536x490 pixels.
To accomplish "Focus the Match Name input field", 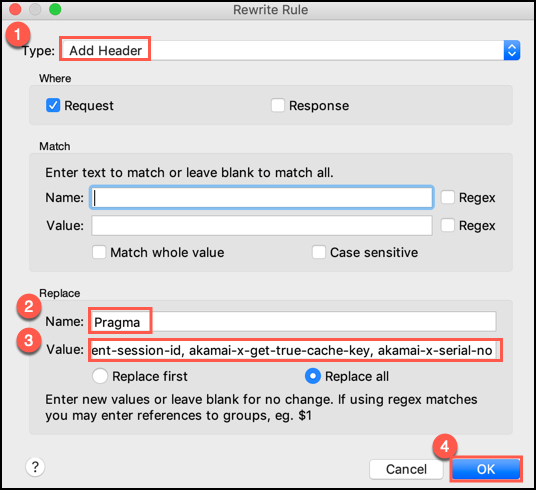I will click(x=262, y=197).
